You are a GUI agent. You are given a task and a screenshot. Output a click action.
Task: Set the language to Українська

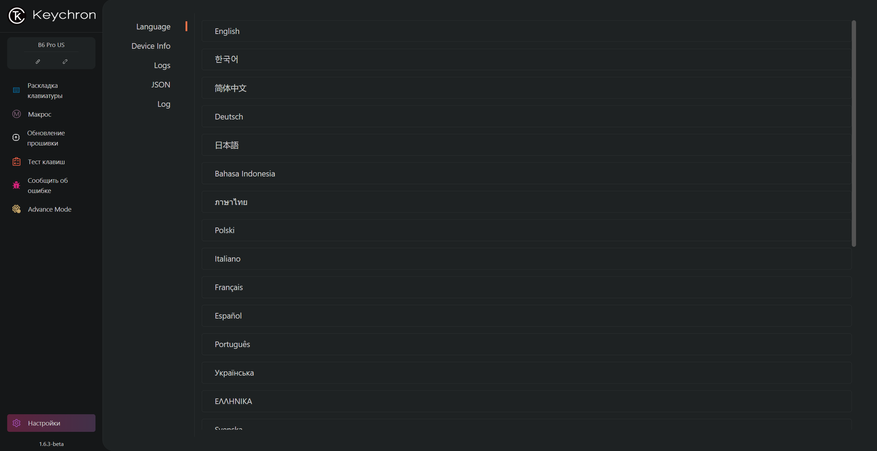click(234, 373)
